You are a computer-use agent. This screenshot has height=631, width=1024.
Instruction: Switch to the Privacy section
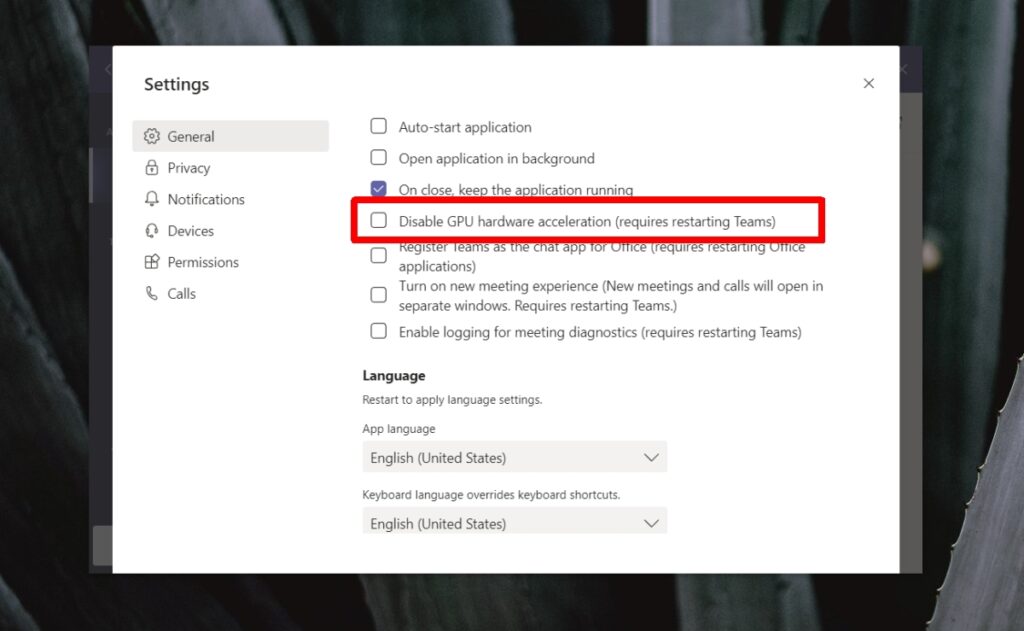pos(188,167)
